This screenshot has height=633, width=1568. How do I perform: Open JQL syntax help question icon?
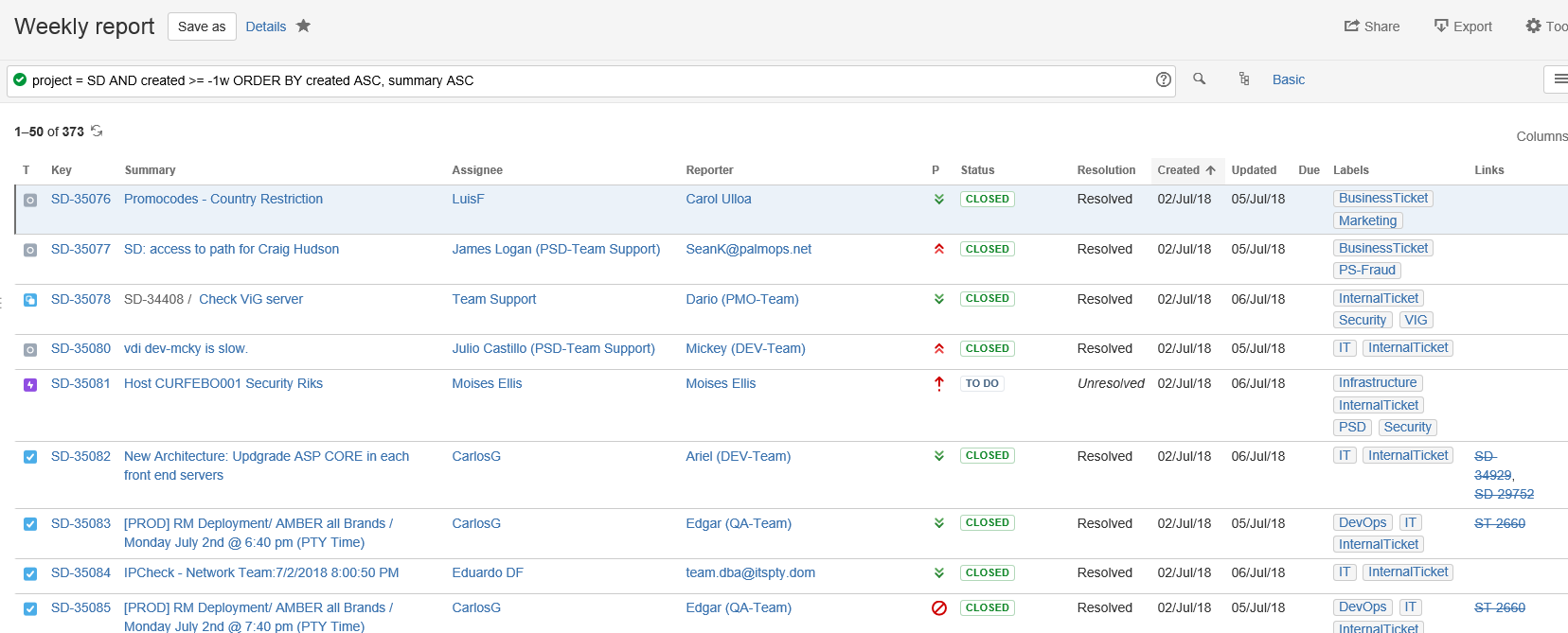point(1164,79)
